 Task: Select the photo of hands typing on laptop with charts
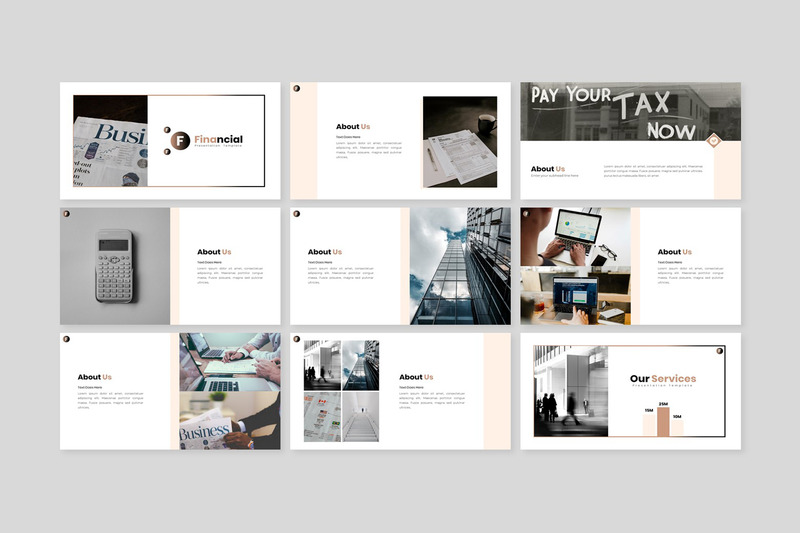[576, 237]
